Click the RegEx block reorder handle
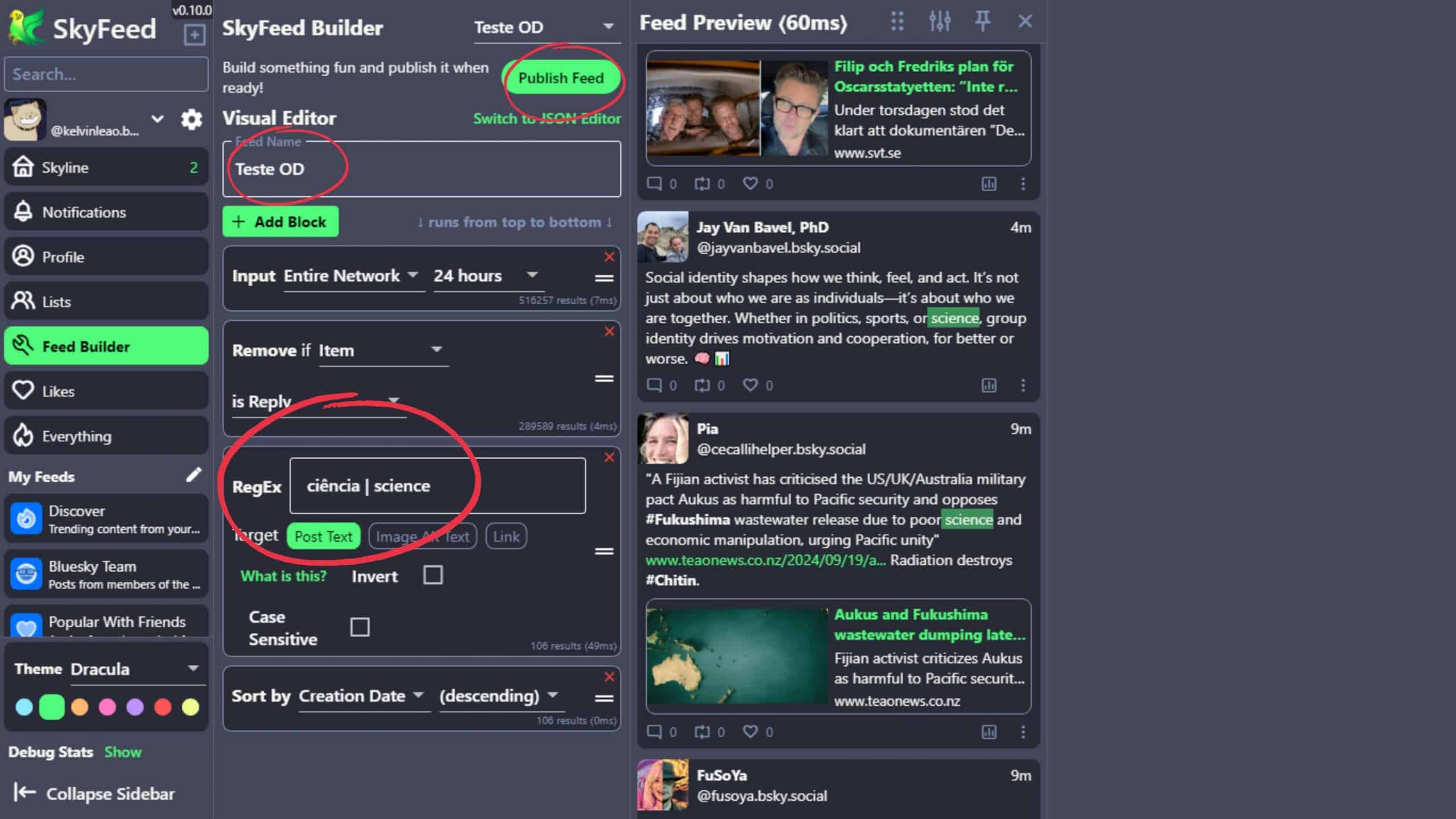Image resolution: width=1456 pixels, height=819 pixels. [x=604, y=551]
